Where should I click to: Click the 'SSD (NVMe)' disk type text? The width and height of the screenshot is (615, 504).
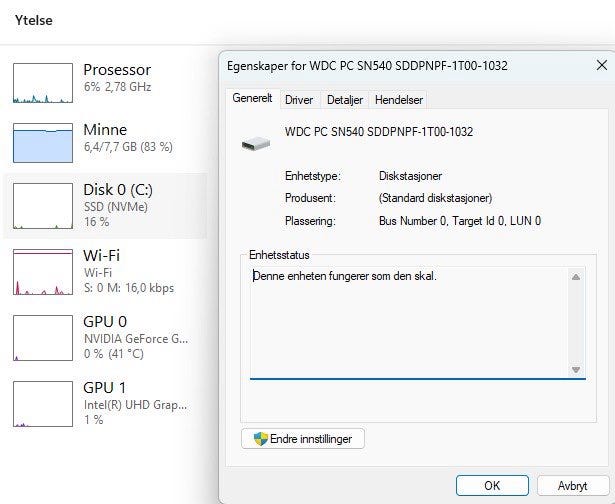[116, 207]
